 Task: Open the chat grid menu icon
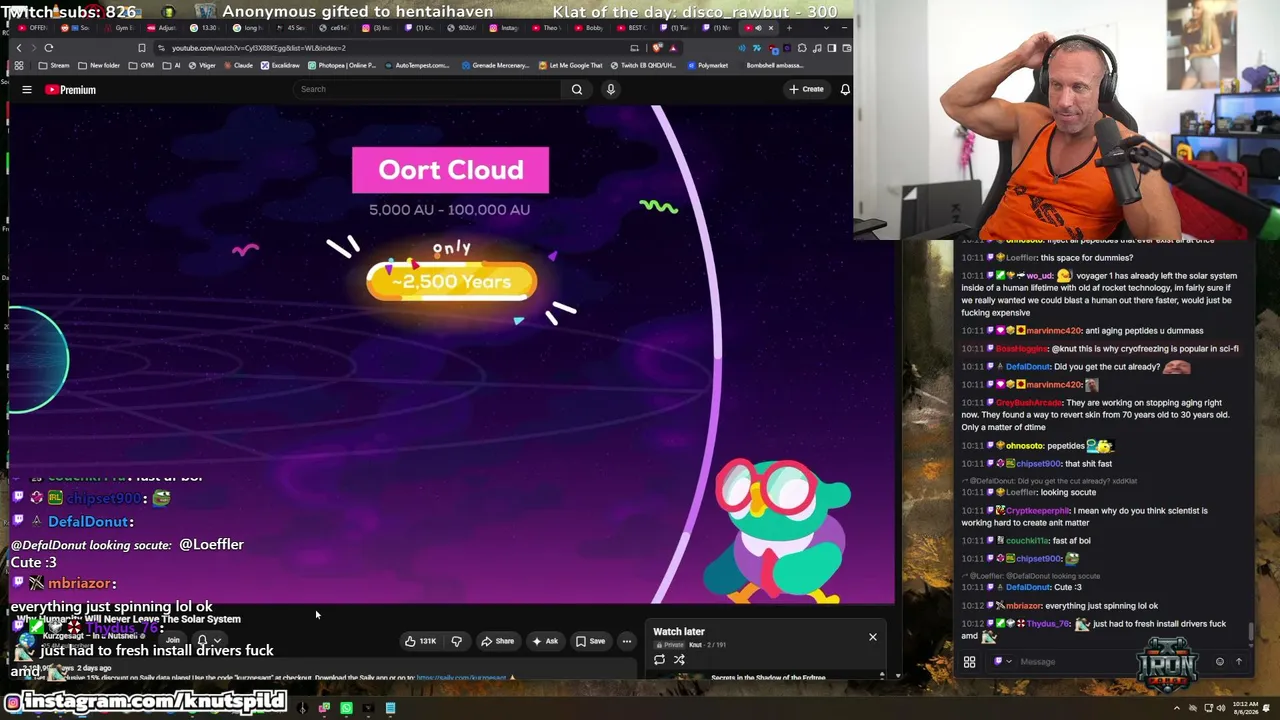click(969, 662)
